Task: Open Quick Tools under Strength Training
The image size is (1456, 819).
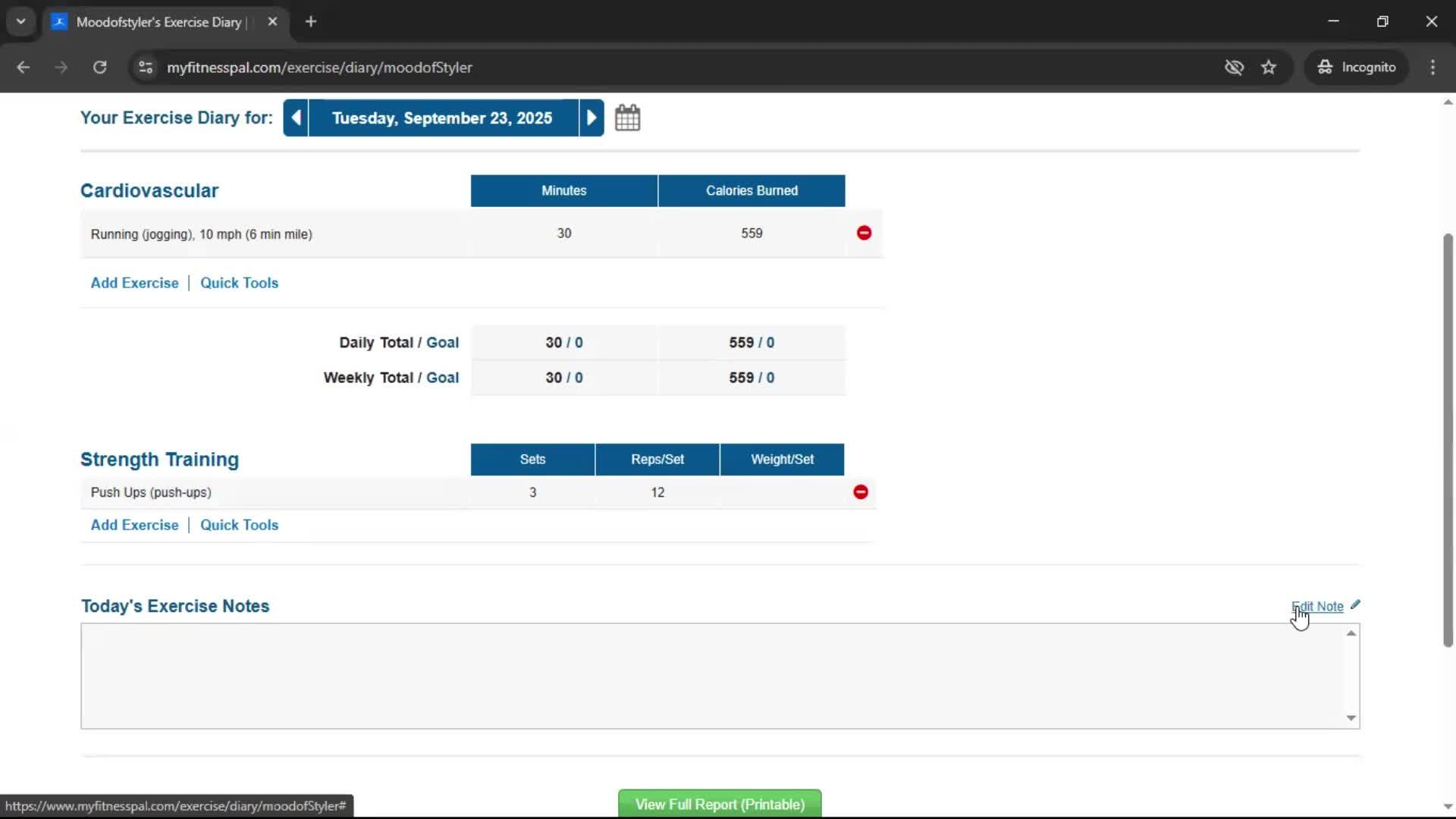Action: [x=239, y=525]
